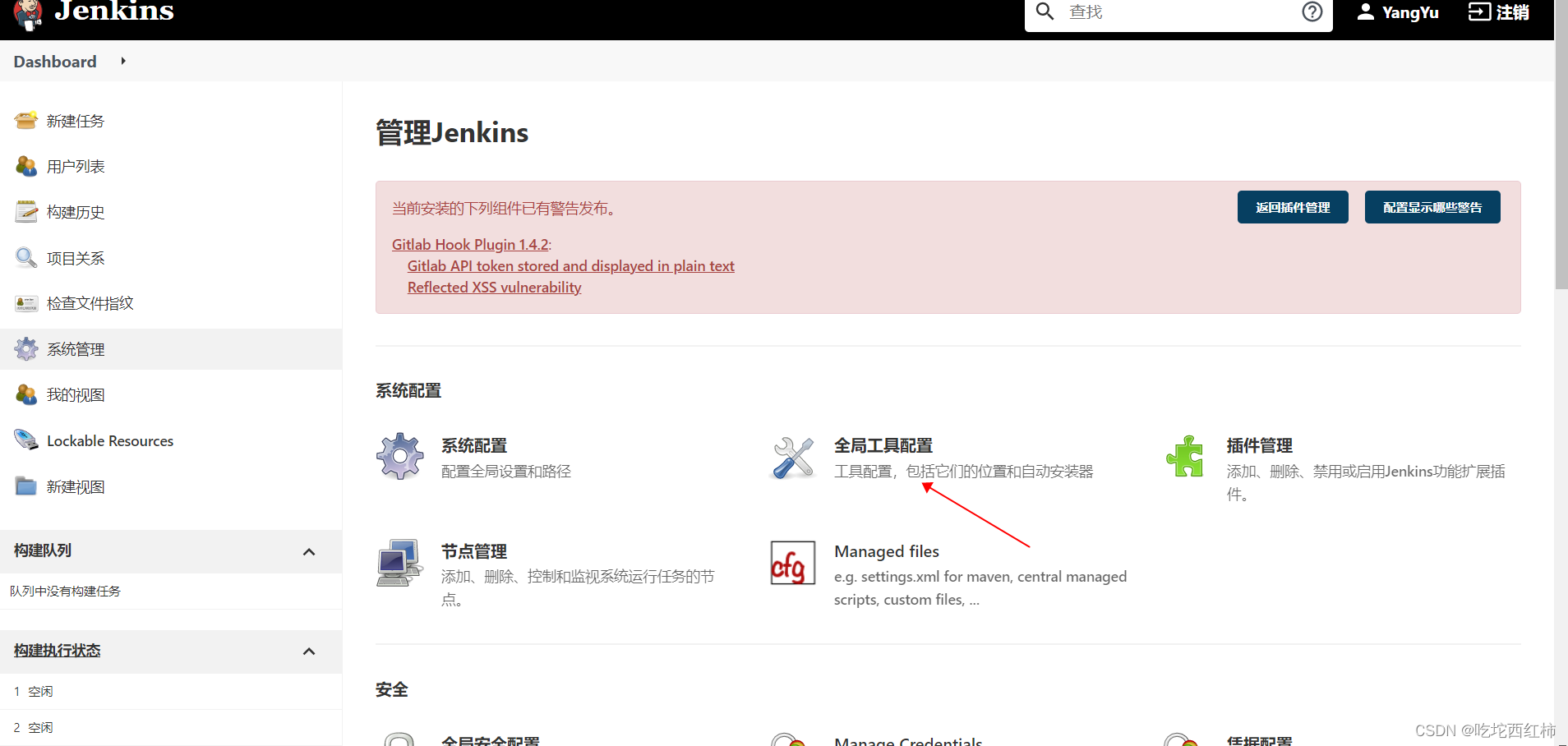Click the 系统管理 gear icon in sidebar
1568x746 pixels.
26,349
